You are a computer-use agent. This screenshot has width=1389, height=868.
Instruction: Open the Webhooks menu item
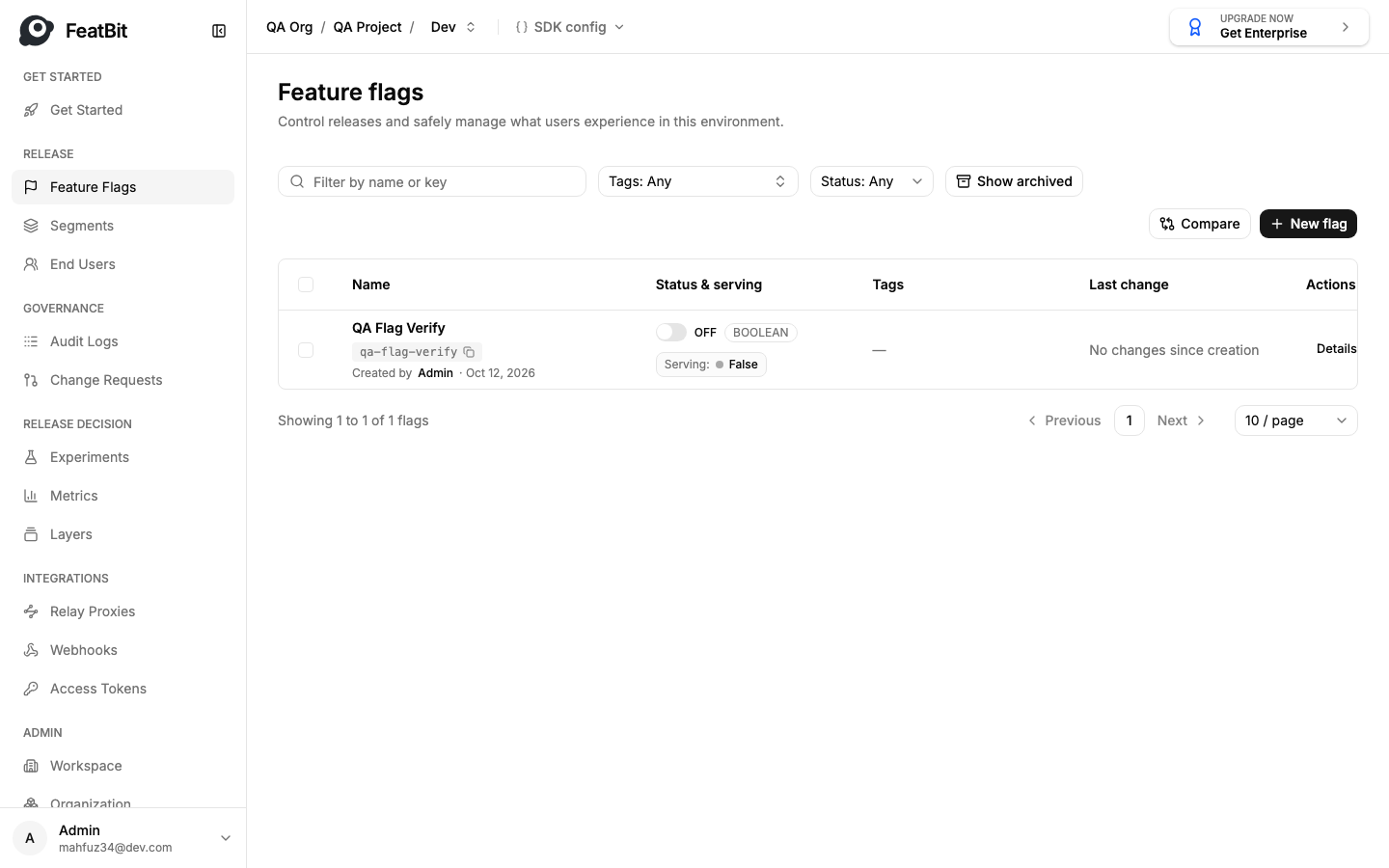point(123,650)
